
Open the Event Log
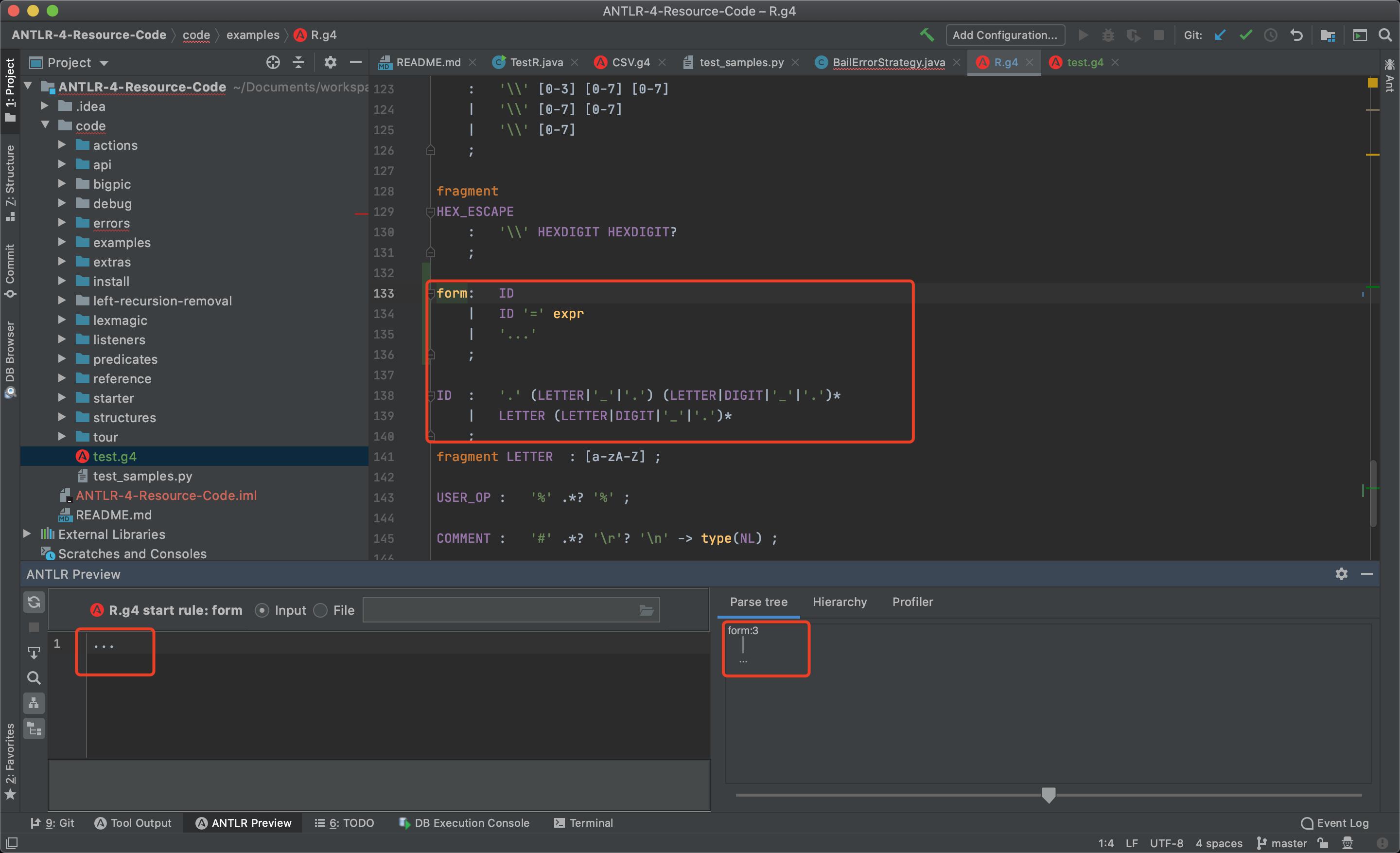tap(1335, 823)
